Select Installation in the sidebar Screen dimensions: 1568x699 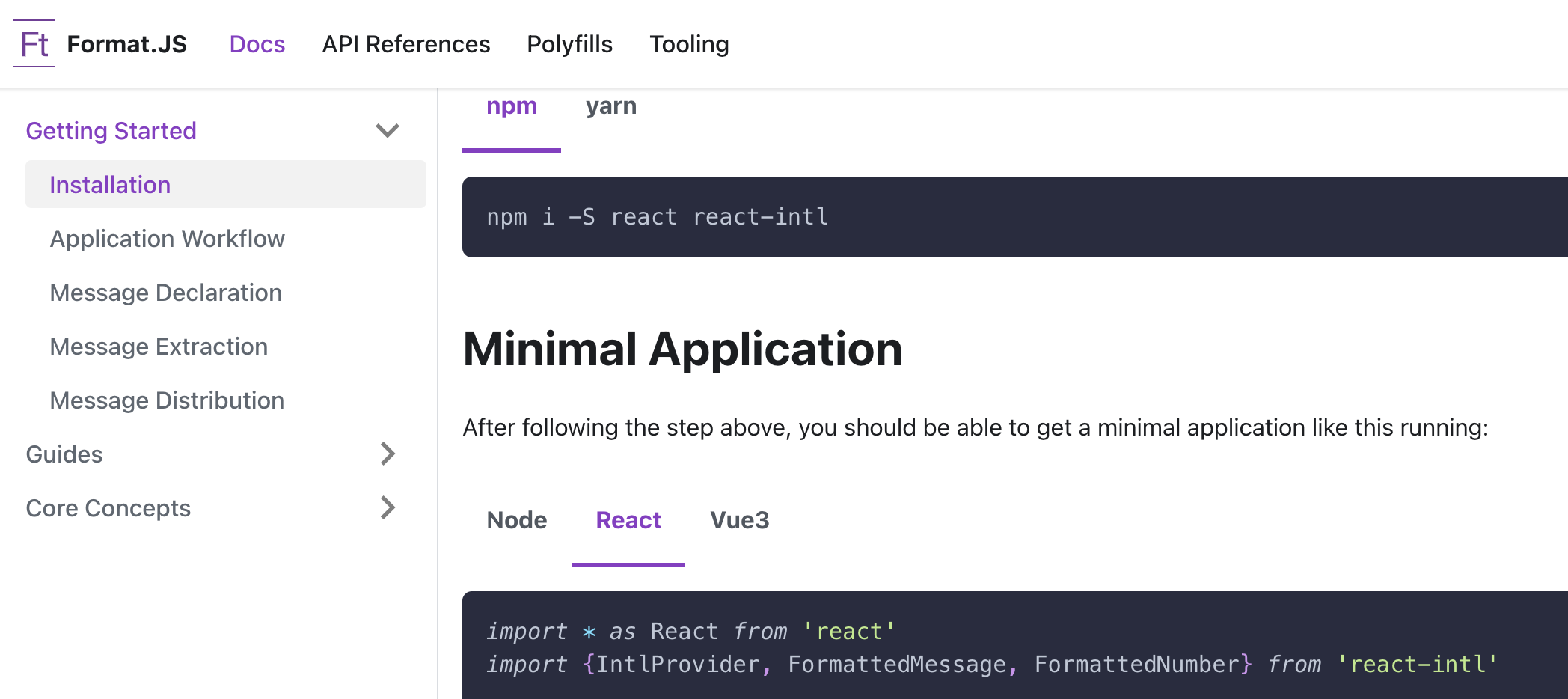click(x=226, y=184)
